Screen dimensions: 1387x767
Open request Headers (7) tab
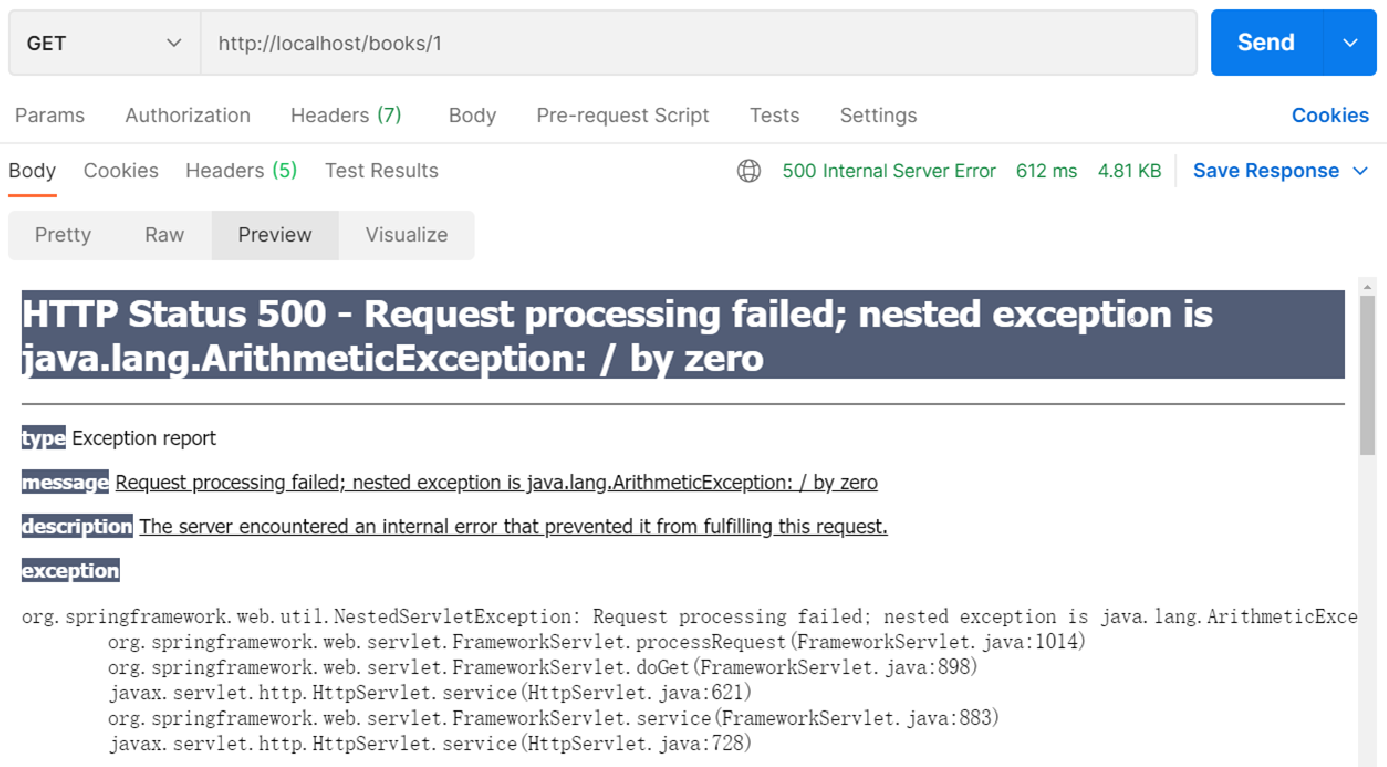click(346, 115)
